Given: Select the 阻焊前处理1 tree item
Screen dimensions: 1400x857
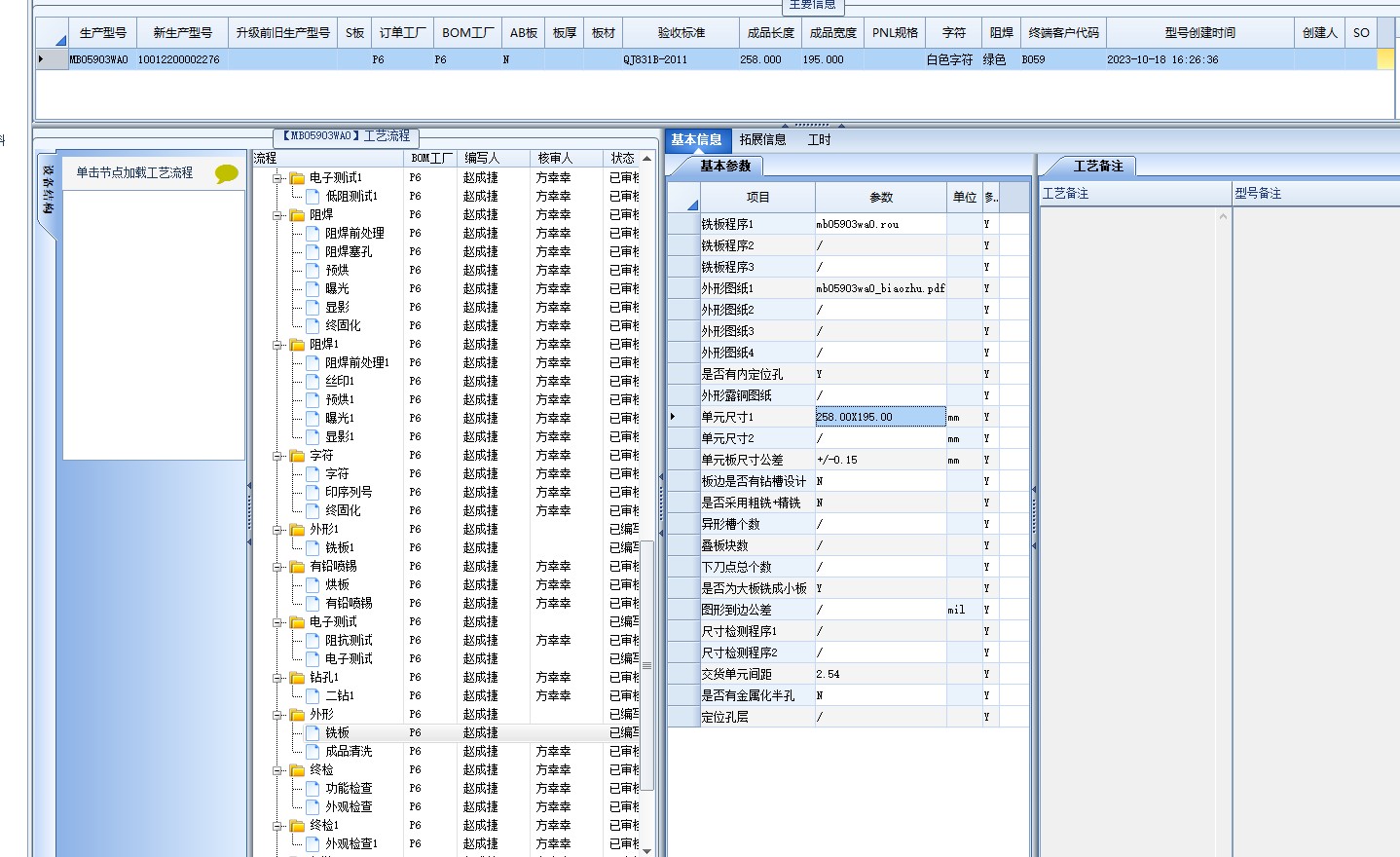Looking at the screenshot, I should (357, 363).
